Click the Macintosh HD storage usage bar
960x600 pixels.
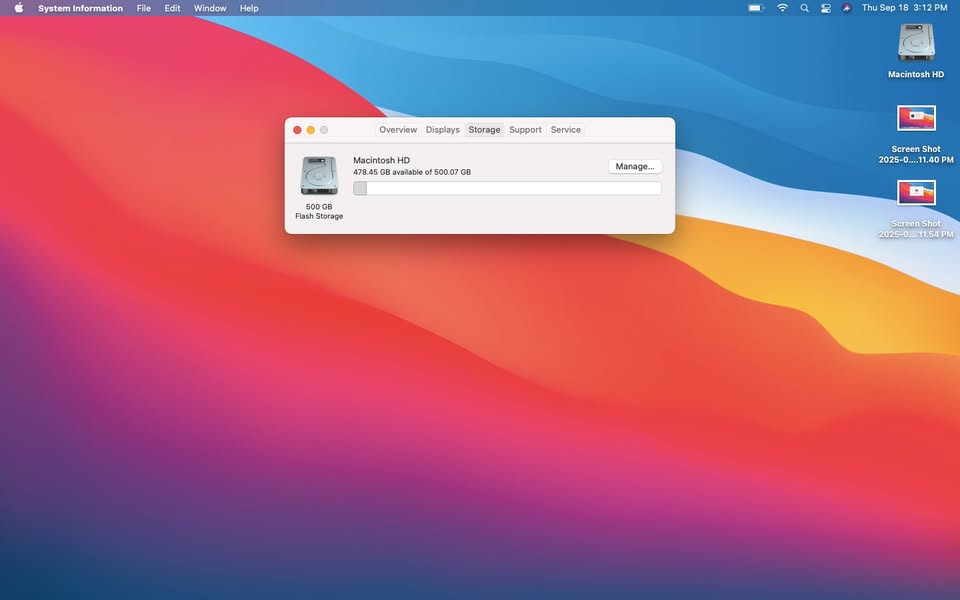[x=507, y=188]
